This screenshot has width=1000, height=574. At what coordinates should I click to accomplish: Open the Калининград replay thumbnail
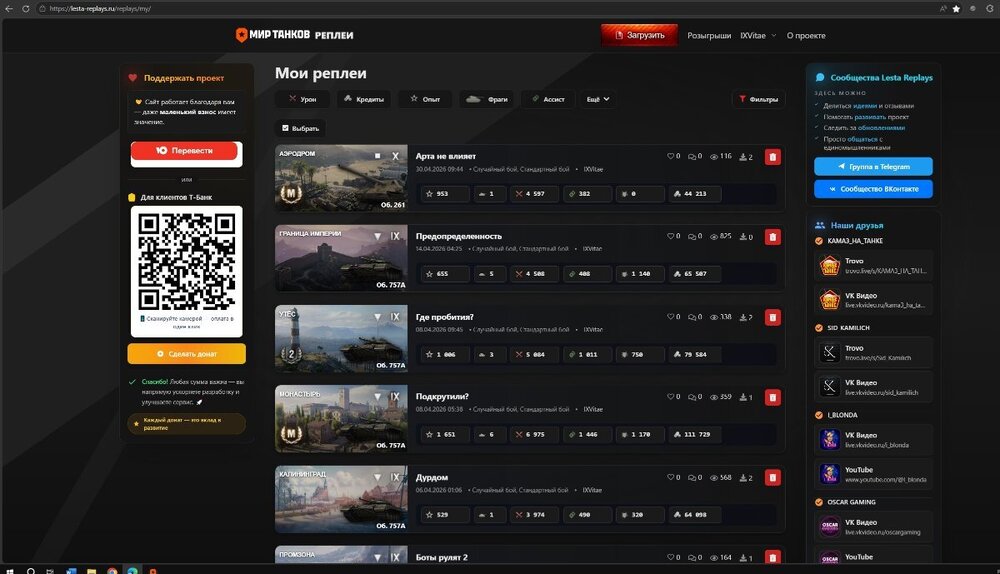[341, 499]
